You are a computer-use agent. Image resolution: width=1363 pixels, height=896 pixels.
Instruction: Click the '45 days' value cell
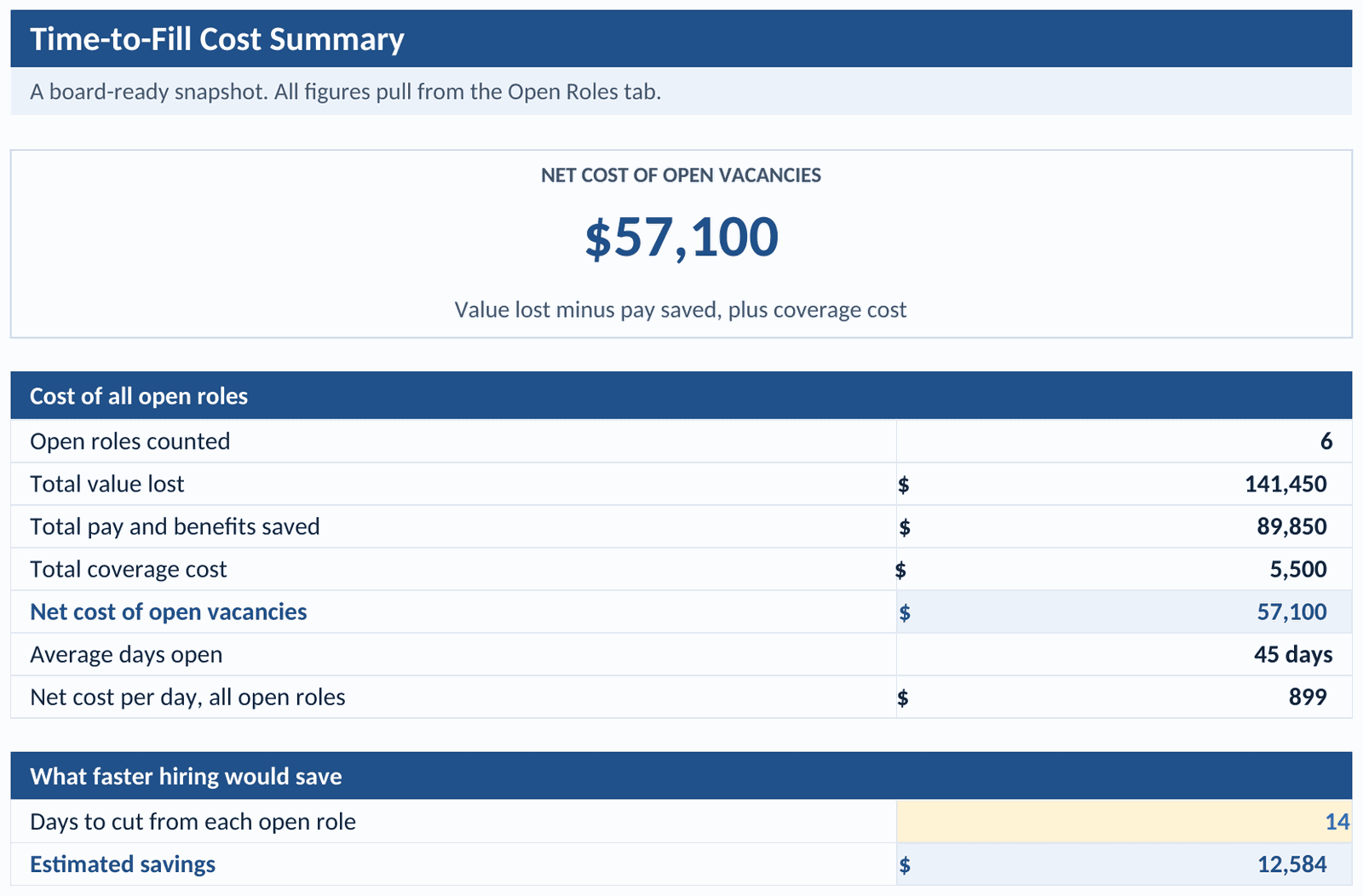point(1124,654)
